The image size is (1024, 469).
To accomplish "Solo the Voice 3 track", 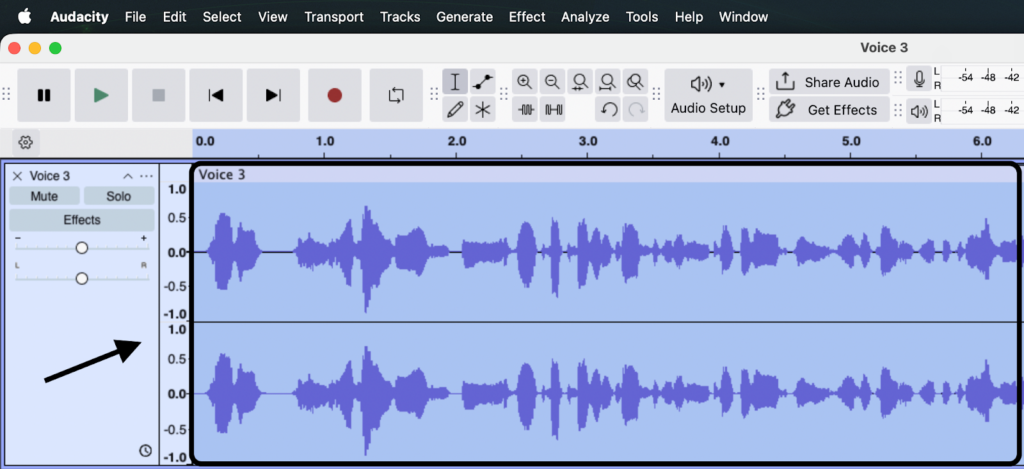I will point(118,196).
